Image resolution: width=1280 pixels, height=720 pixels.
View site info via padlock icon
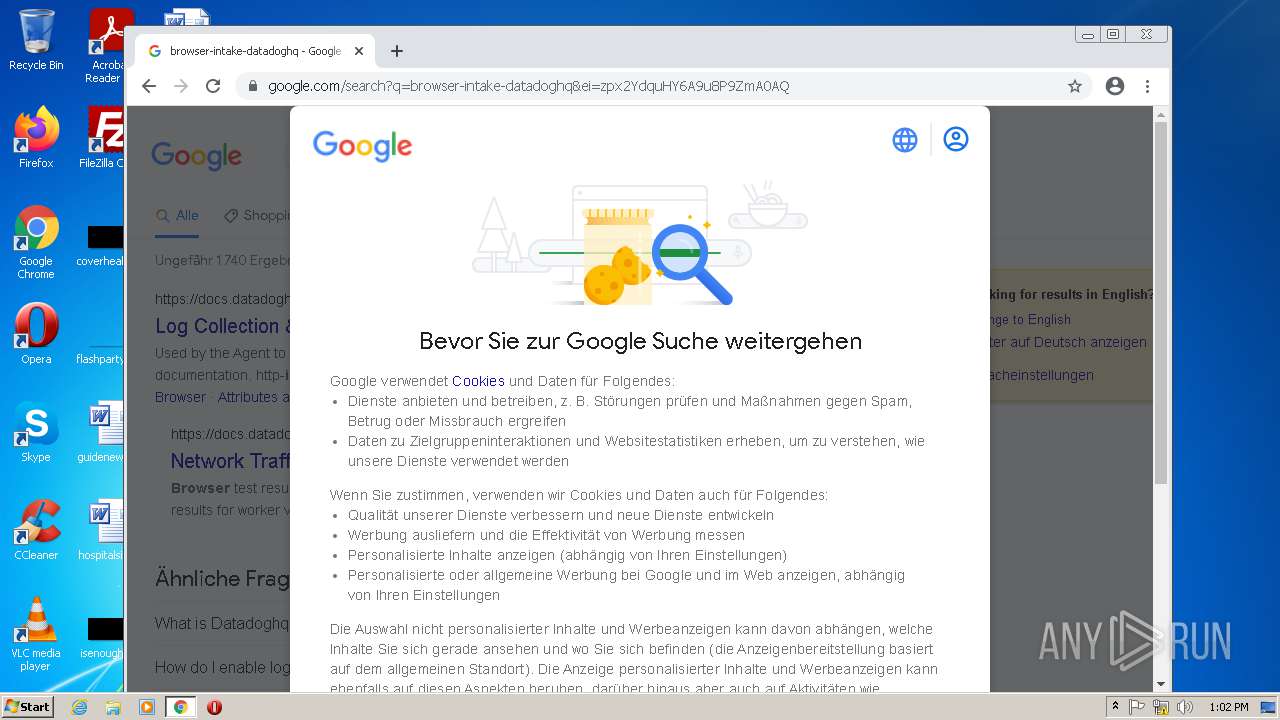252,86
